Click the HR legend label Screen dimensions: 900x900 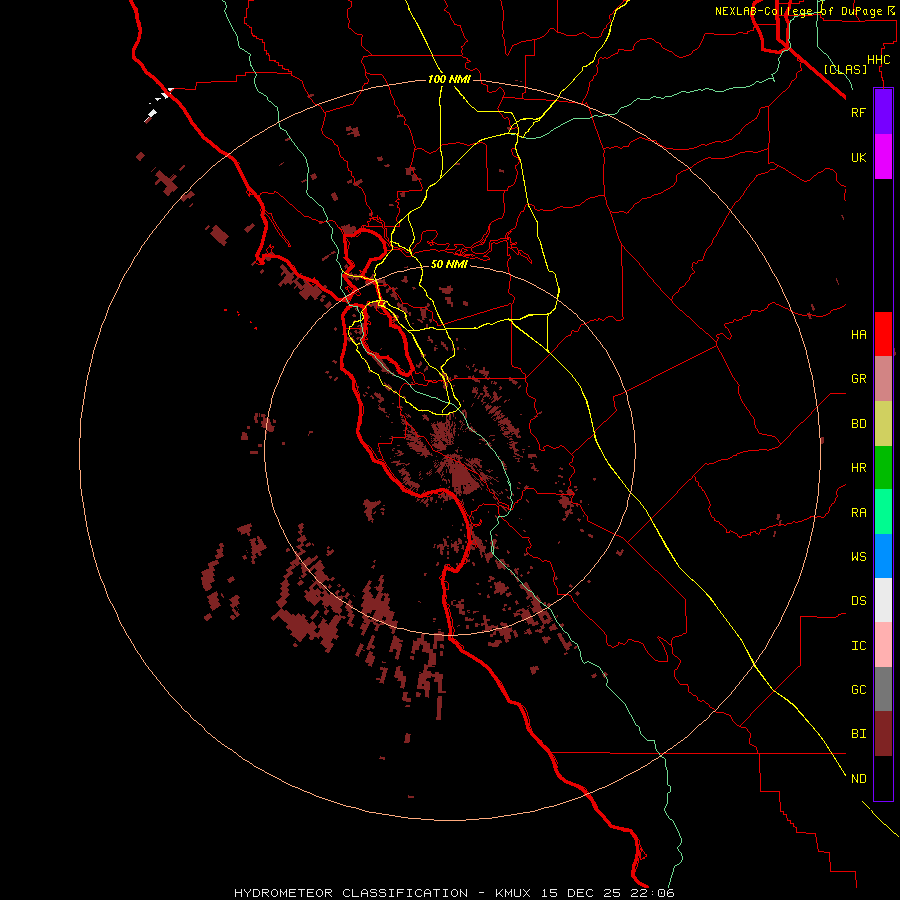pos(858,468)
